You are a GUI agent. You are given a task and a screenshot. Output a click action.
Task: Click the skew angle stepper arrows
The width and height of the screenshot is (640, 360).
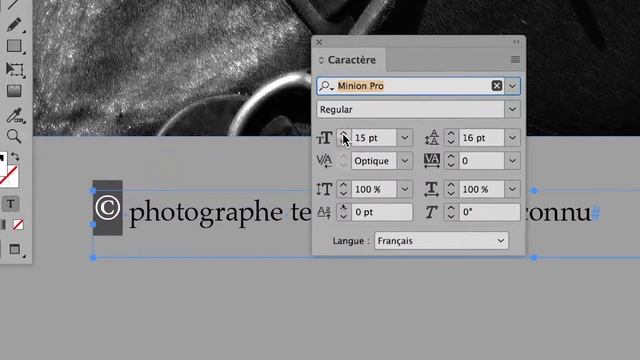tap(451, 212)
